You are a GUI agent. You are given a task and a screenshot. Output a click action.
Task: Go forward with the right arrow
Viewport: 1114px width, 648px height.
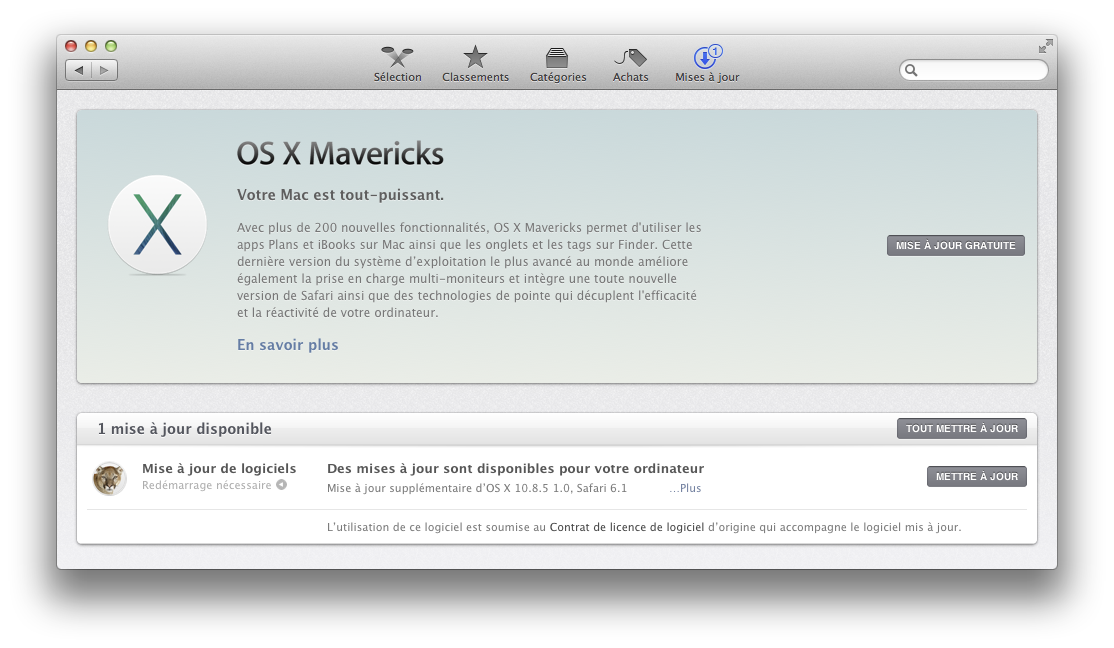104,70
